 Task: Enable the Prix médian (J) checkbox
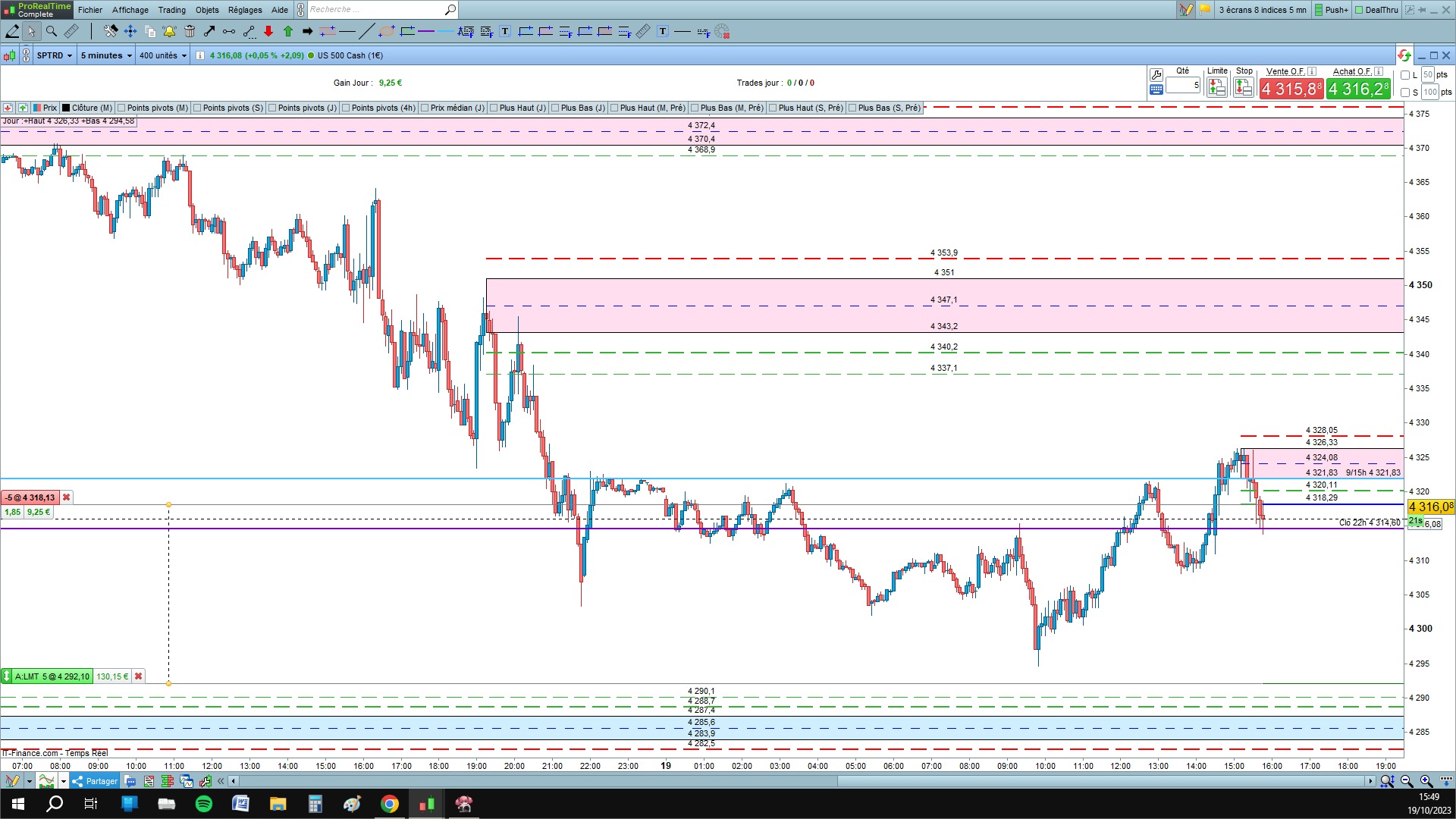[x=425, y=108]
